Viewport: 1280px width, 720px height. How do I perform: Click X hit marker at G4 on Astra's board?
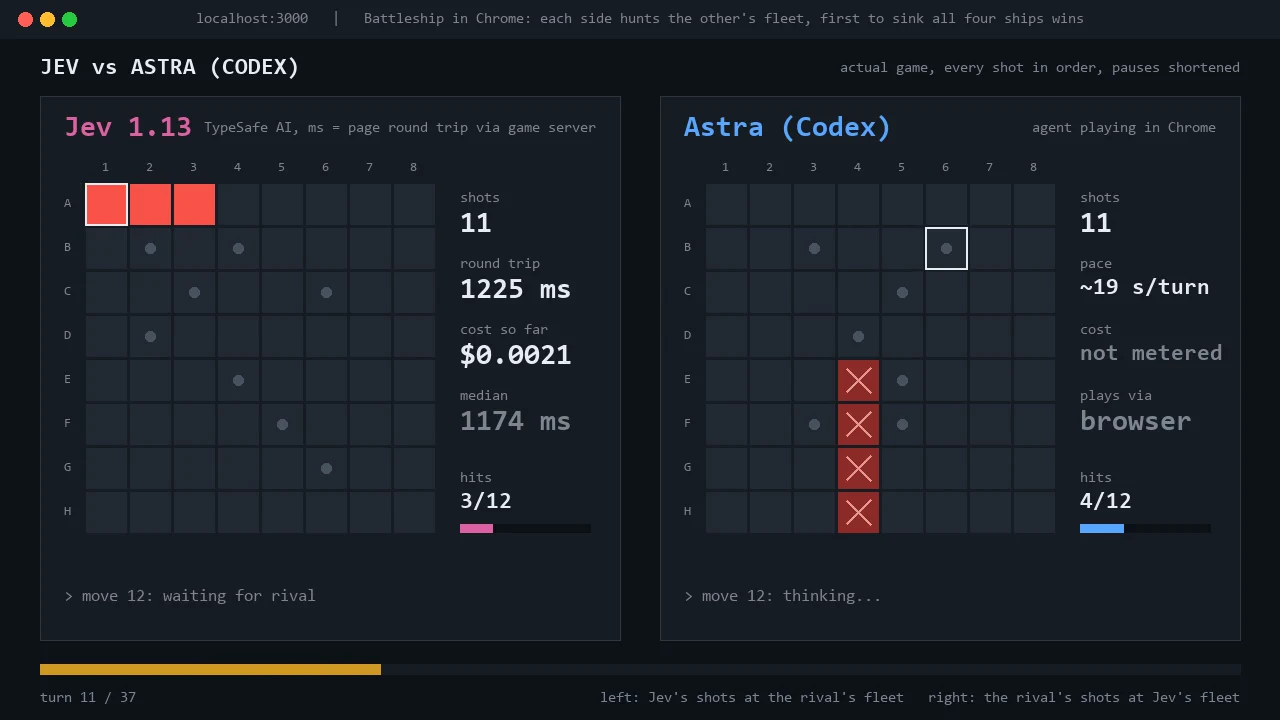coord(858,468)
